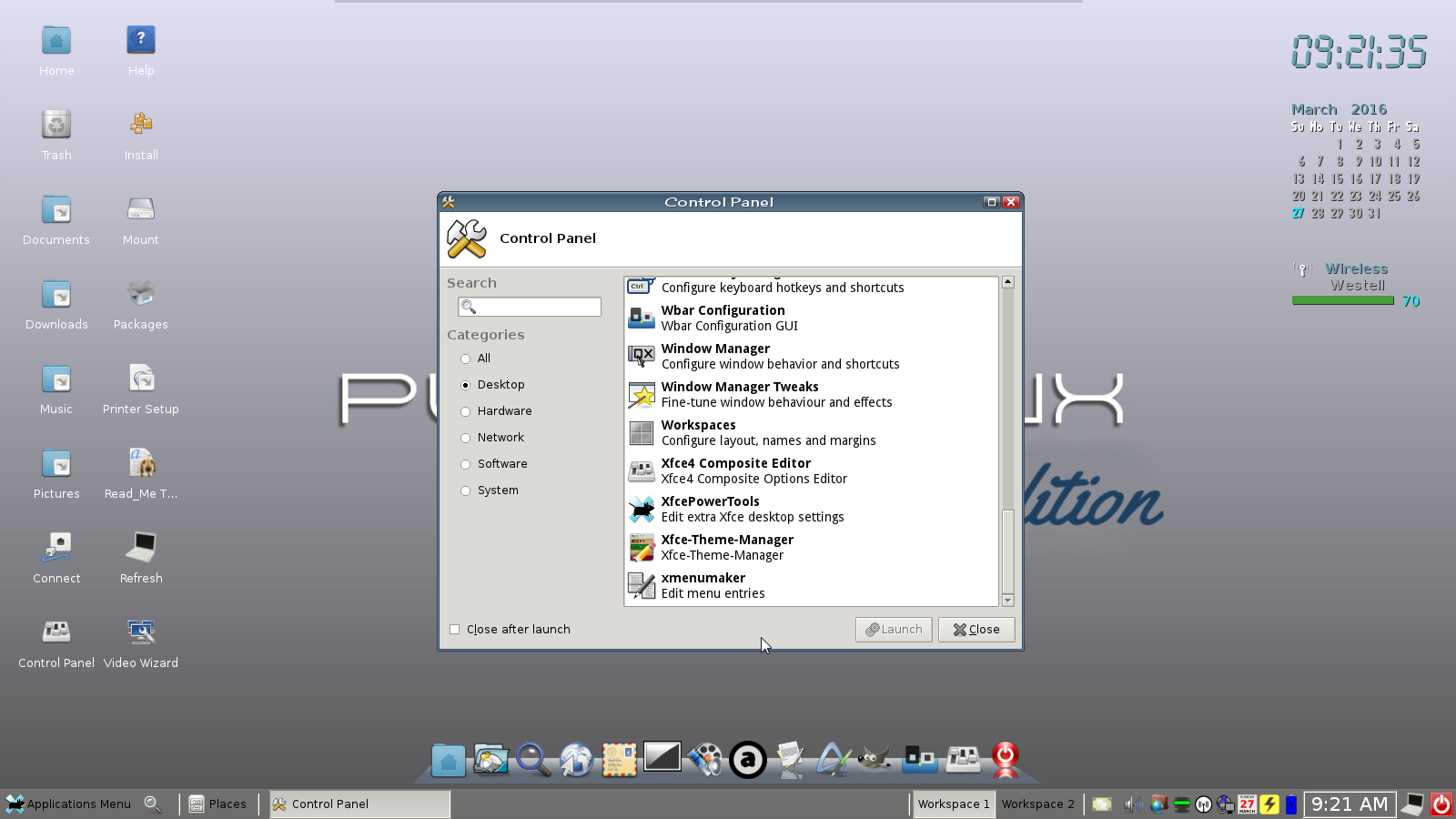Select the All category radio button

465,359
